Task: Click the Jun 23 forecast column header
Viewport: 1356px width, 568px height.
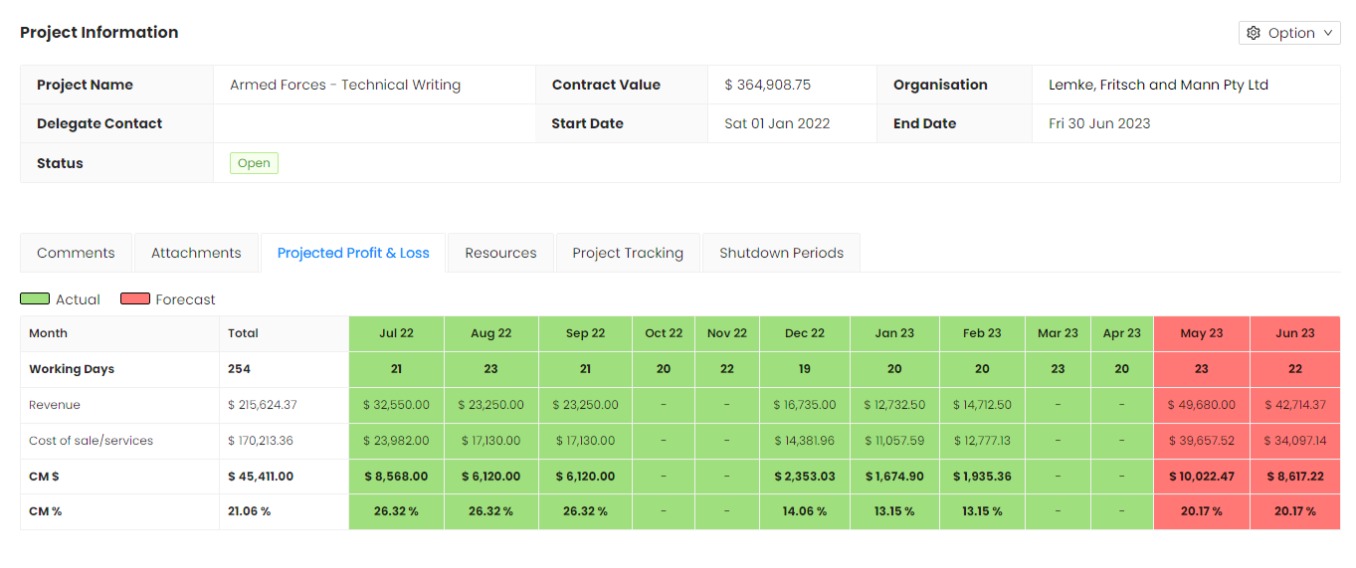Action: tap(1294, 333)
